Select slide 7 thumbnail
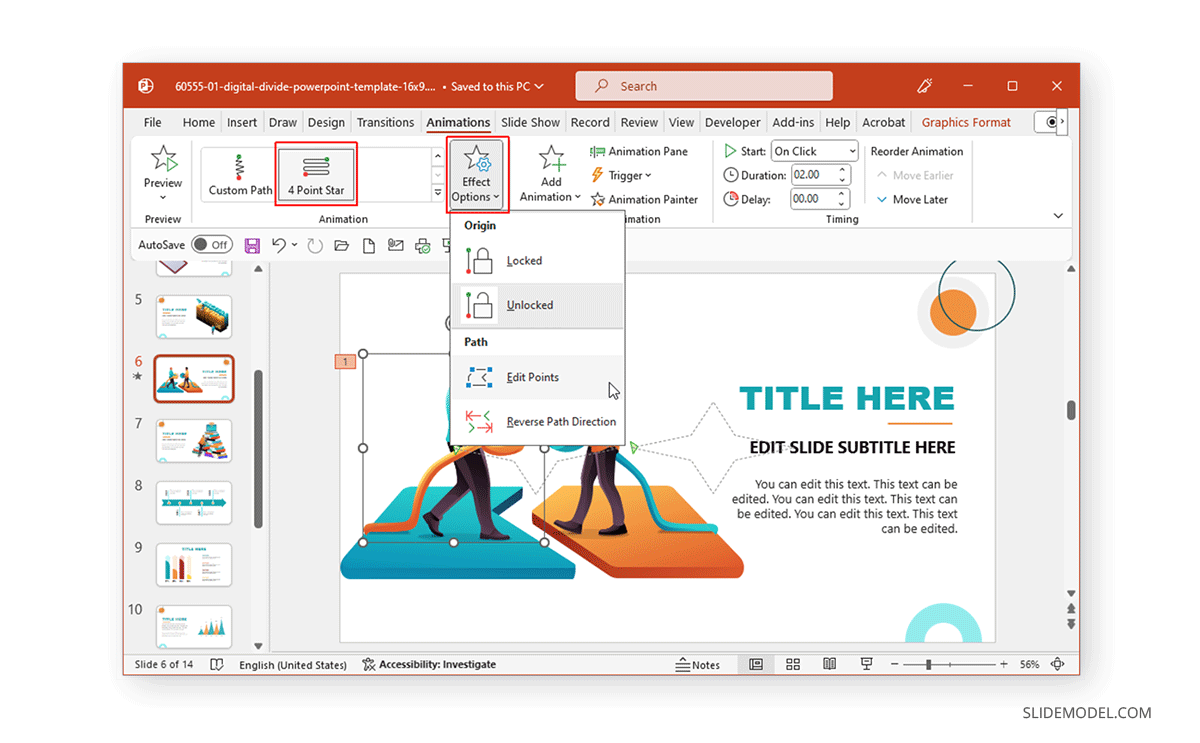The height and width of the screenshot is (743, 1200). coord(194,440)
